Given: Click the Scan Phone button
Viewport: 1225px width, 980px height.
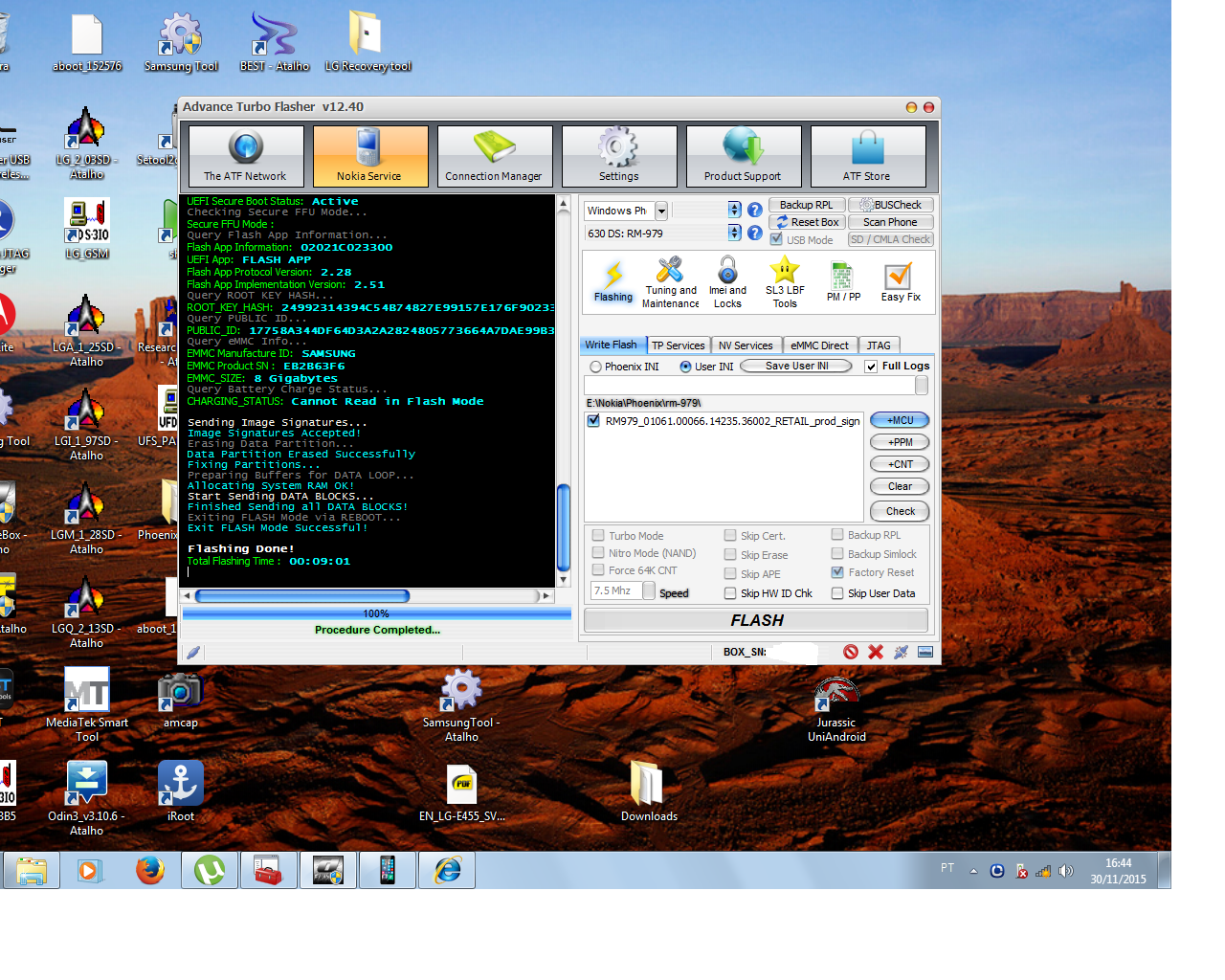Looking at the screenshot, I should tap(890, 222).
